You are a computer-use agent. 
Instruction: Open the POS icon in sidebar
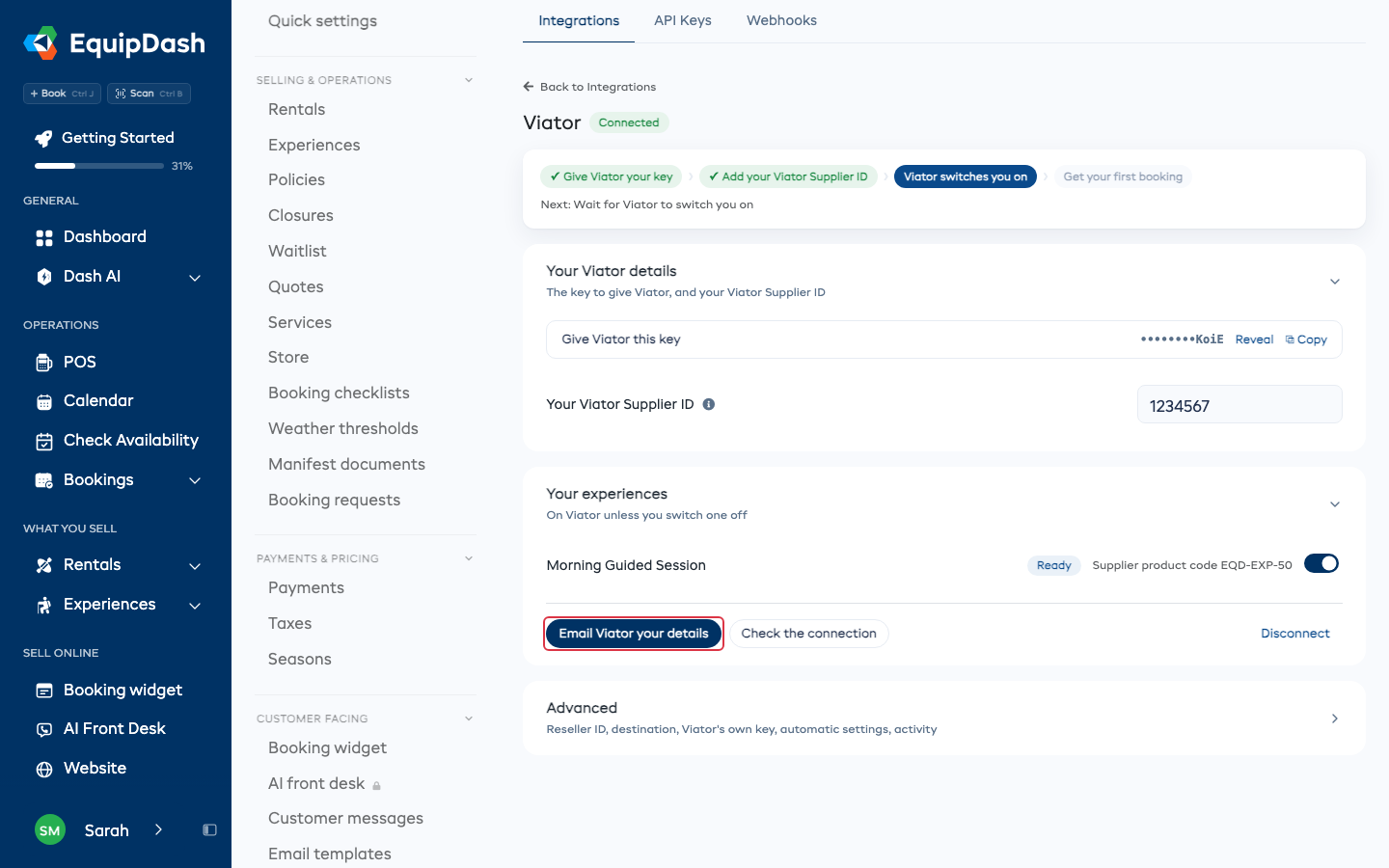(44, 363)
